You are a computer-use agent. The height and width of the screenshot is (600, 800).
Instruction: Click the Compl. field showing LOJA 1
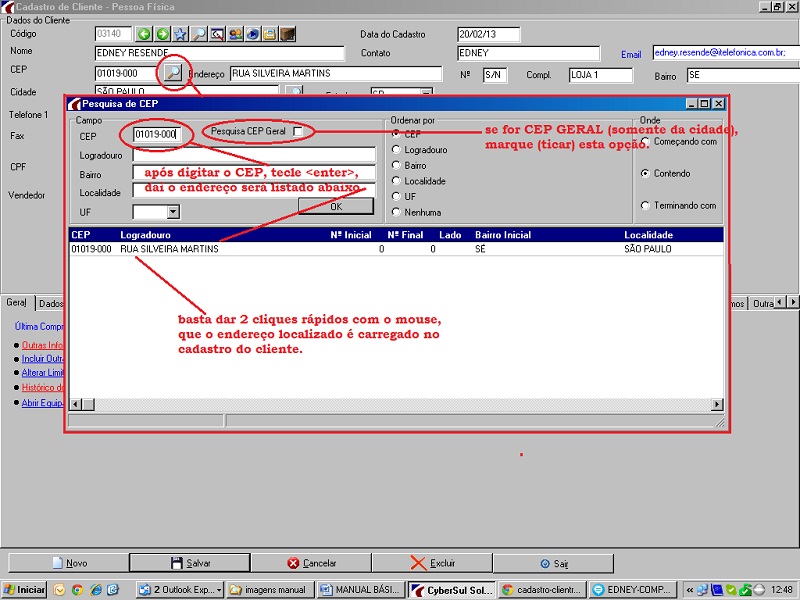pyautogui.click(x=601, y=75)
